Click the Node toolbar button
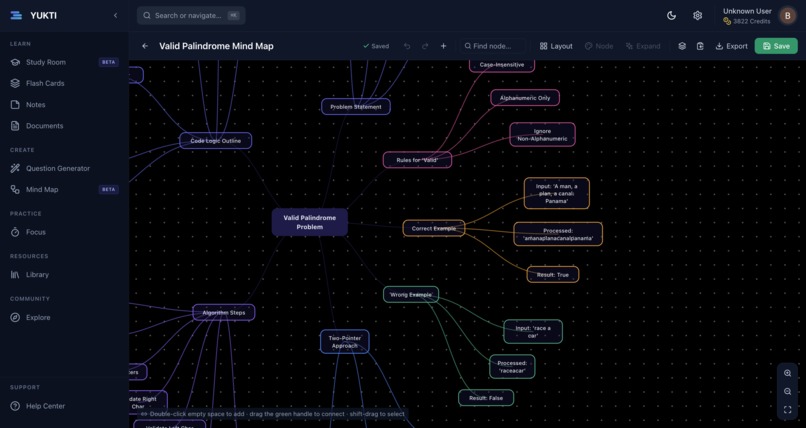The height and width of the screenshot is (428, 806). 599,46
